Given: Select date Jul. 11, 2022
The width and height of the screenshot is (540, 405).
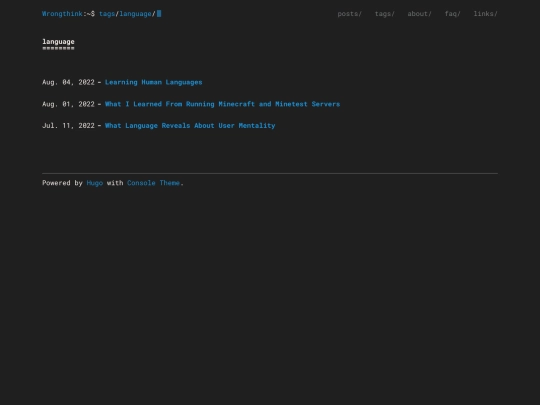Looking at the screenshot, I should click(x=68, y=126).
